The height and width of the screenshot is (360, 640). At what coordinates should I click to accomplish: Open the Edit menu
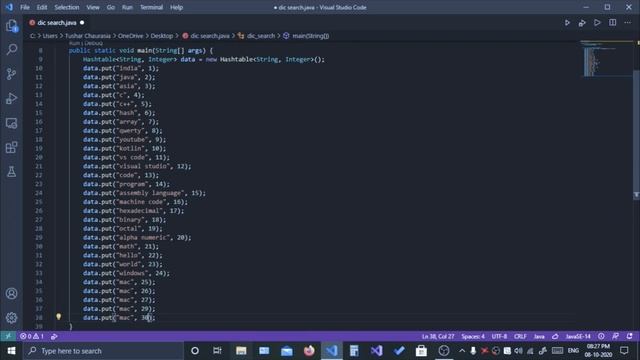[x=42, y=7]
